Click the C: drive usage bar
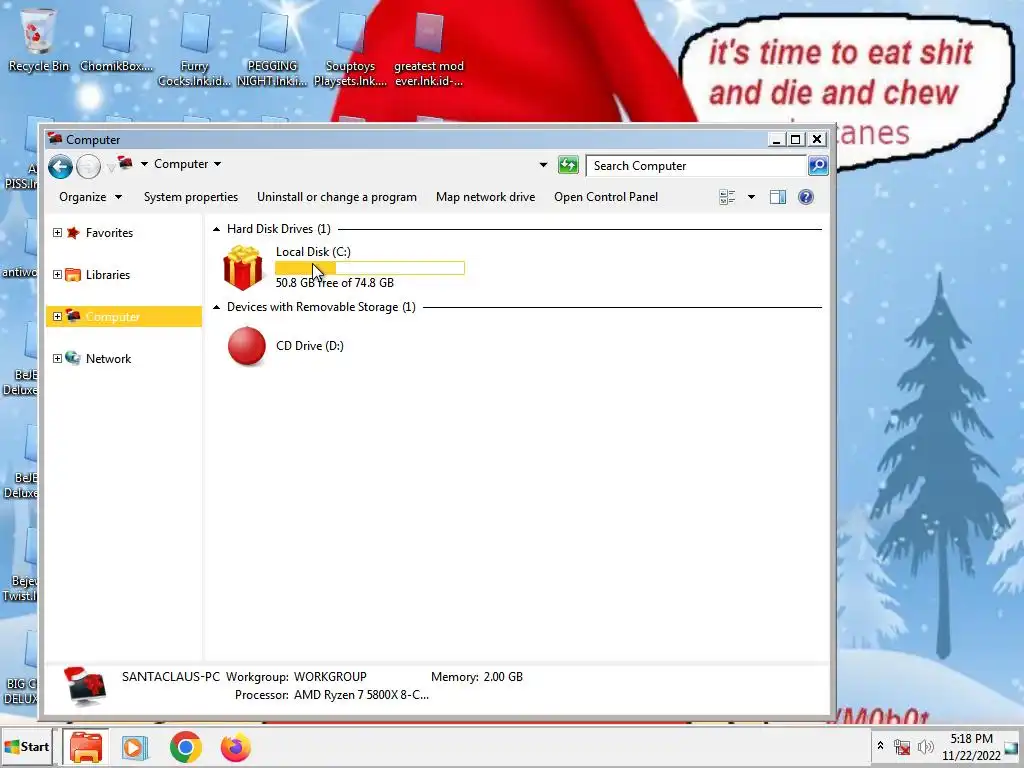Screen dimensions: 1024x768 coord(370,268)
